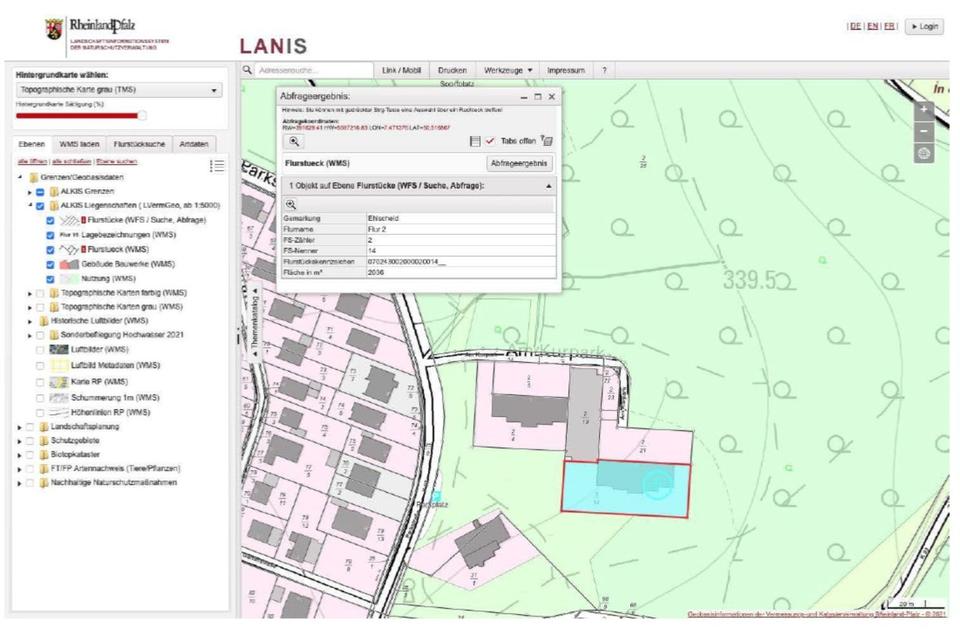Enable the Luftbilder (WMS) layer checkbox
This screenshot has width=960, height=637.
[x=40, y=350]
